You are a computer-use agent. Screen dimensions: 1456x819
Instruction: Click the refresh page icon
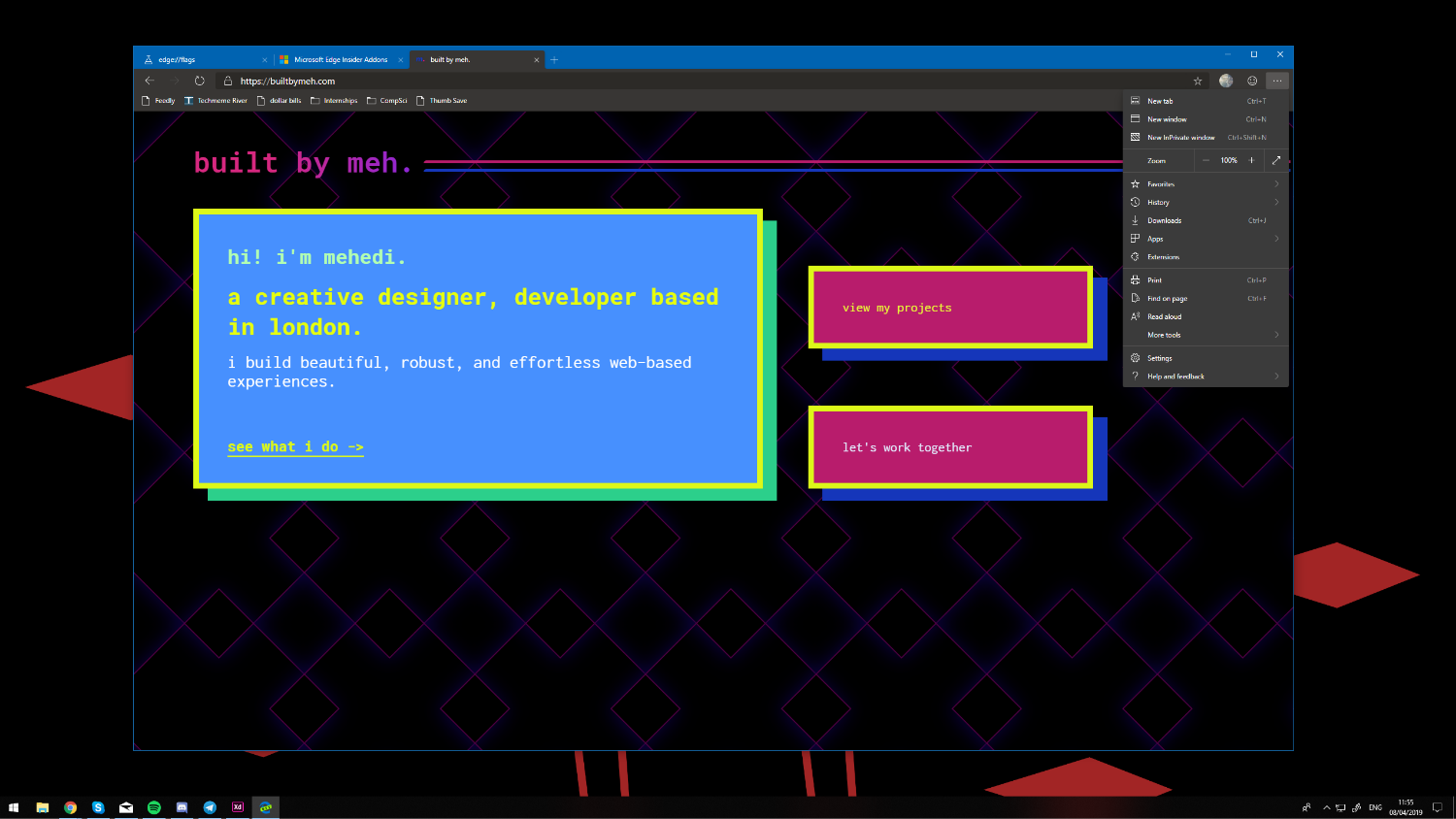[x=199, y=81]
